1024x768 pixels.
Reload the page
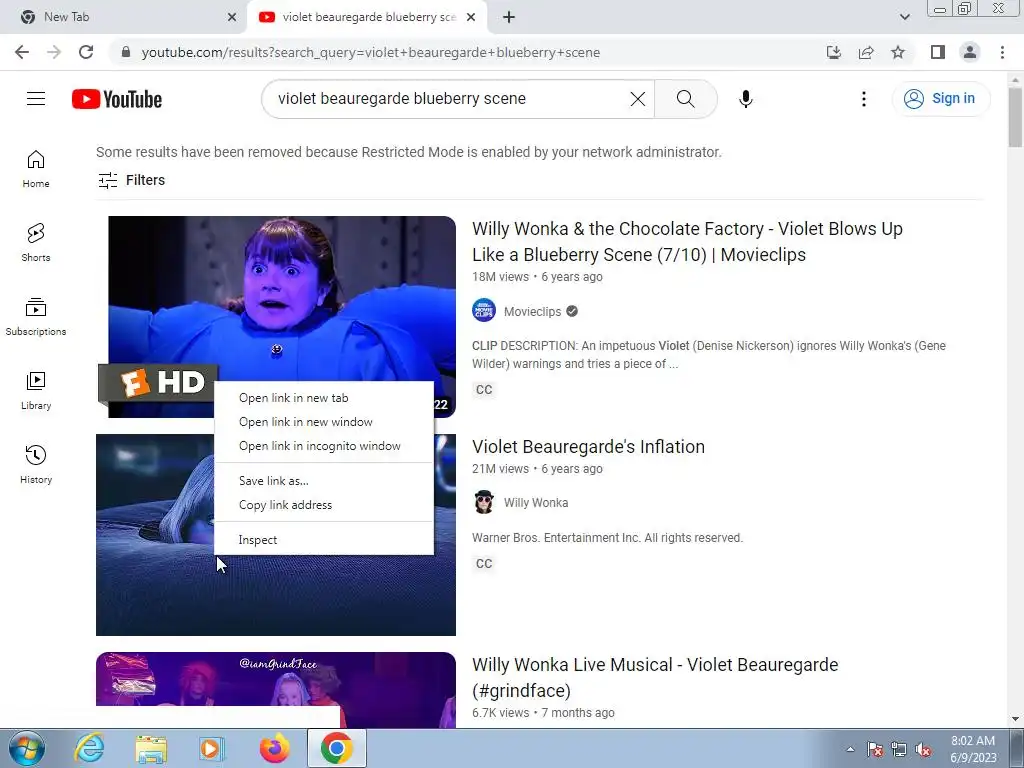(x=86, y=52)
